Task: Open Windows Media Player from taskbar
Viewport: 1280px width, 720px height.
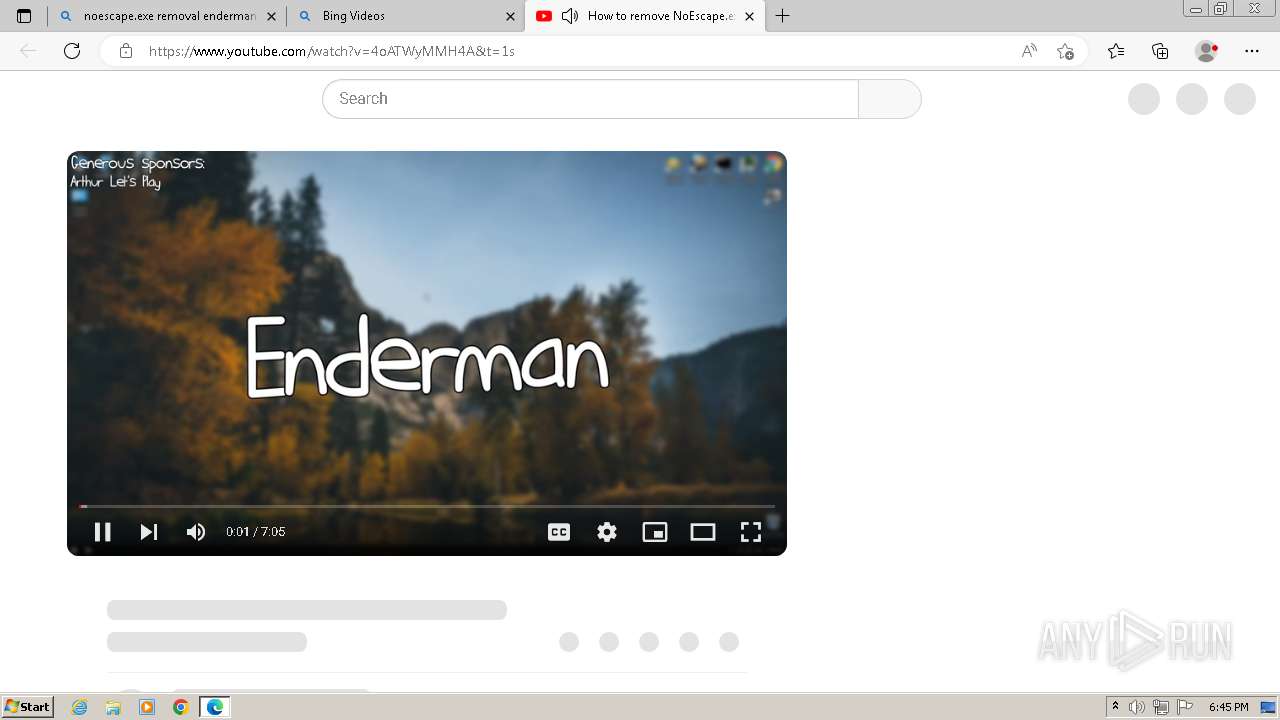Action: click(x=147, y=707)
